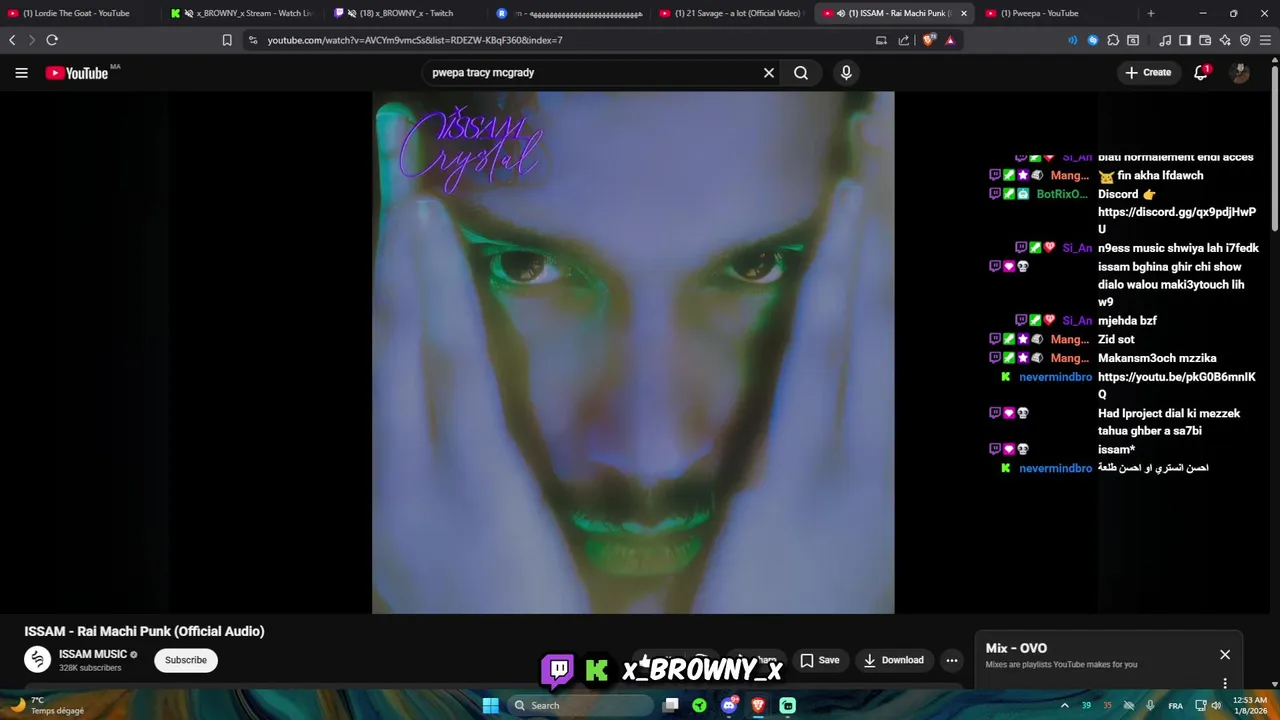The height and width of the screenshot is (720, 1280).
Task: Go back with the browser back arrow
Action: (x=12, y=40)
